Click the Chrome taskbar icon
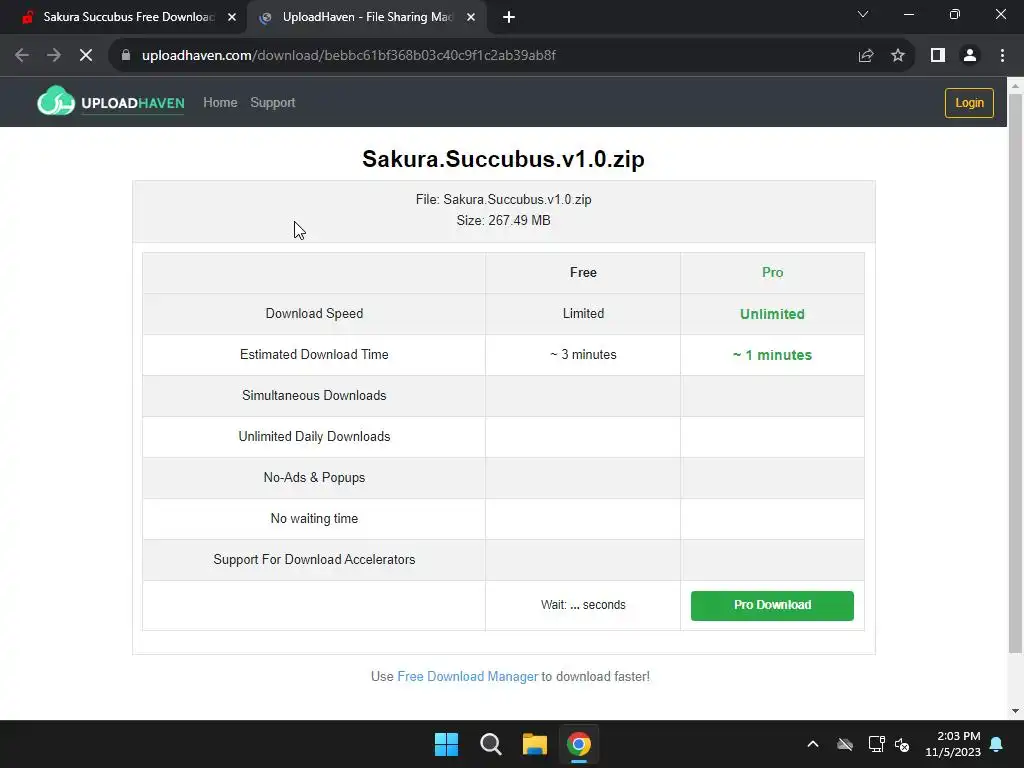This screenshot has width=1024, height=768. pyautogui.click(x=578, y=744)
